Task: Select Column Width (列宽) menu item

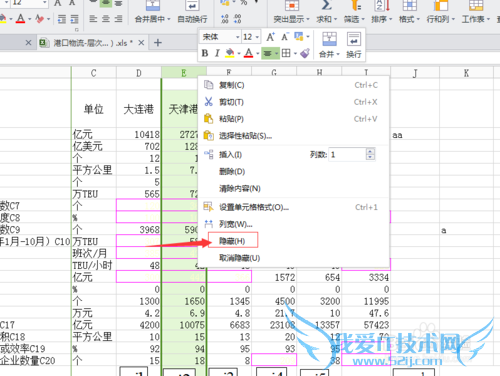Action: [293, 224]
